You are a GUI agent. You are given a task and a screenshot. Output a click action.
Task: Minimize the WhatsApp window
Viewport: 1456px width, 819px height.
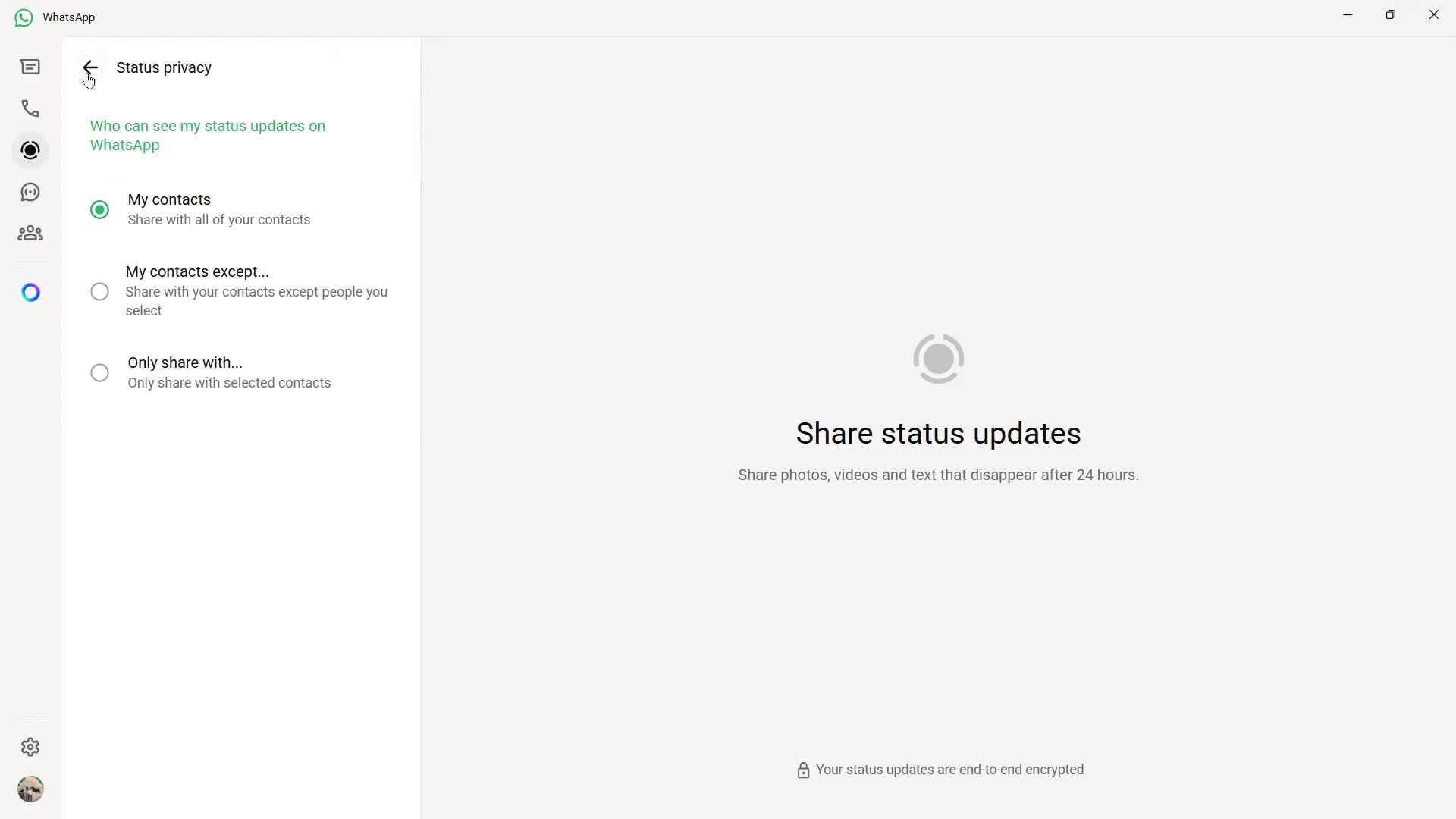click(1348, 14)
